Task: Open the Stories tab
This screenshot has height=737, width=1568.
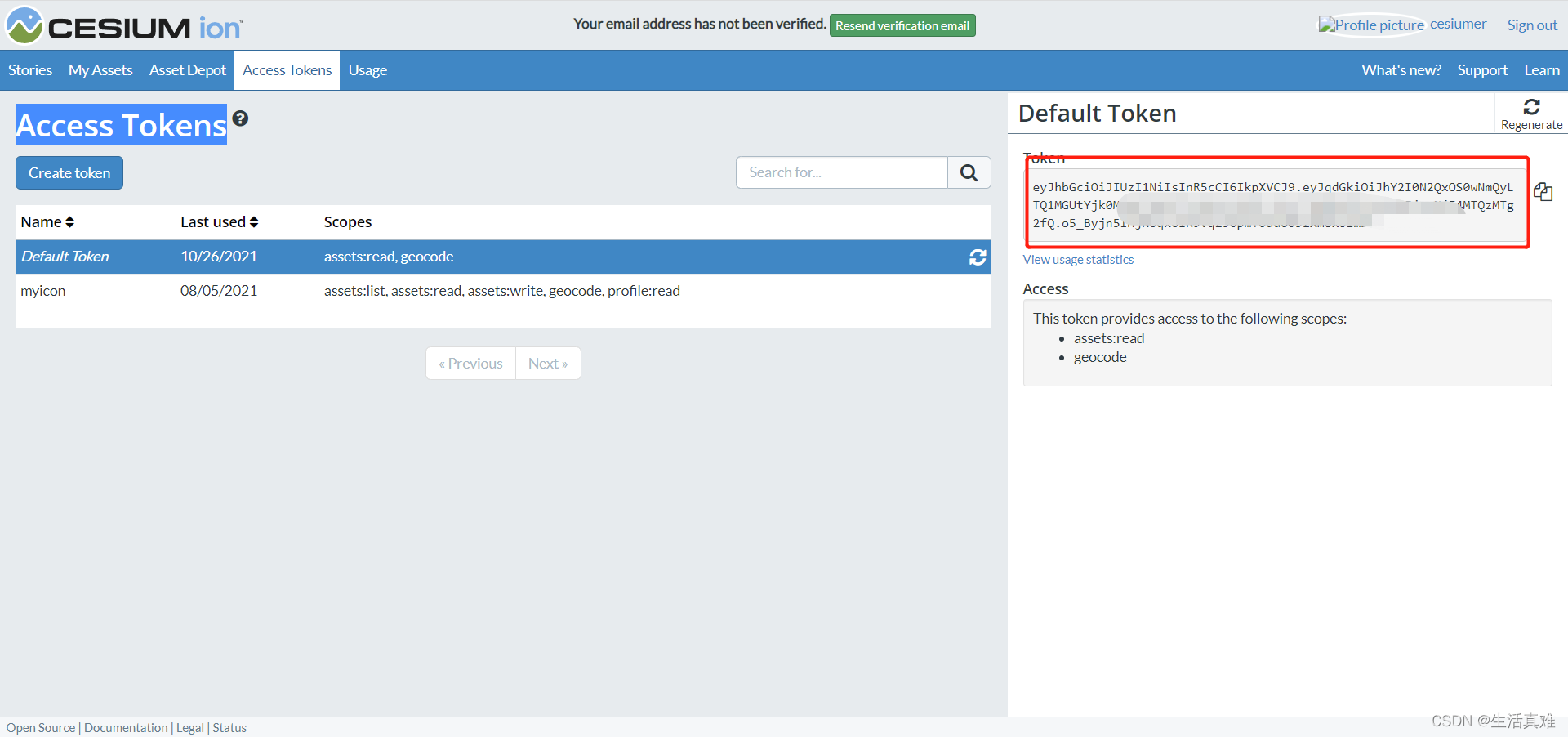Action: pos(30,70)
